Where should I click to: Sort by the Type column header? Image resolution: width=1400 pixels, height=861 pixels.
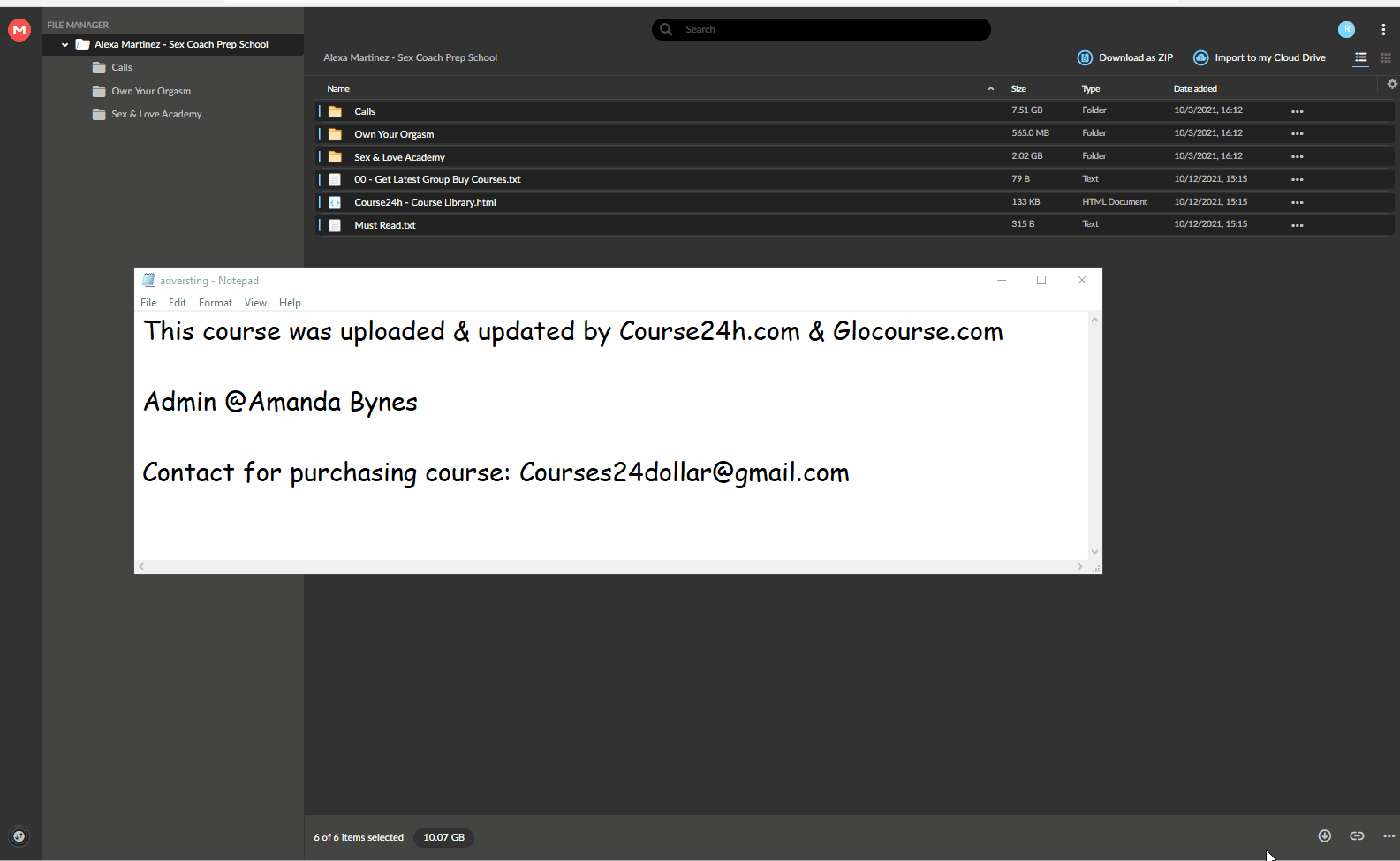1091,88
